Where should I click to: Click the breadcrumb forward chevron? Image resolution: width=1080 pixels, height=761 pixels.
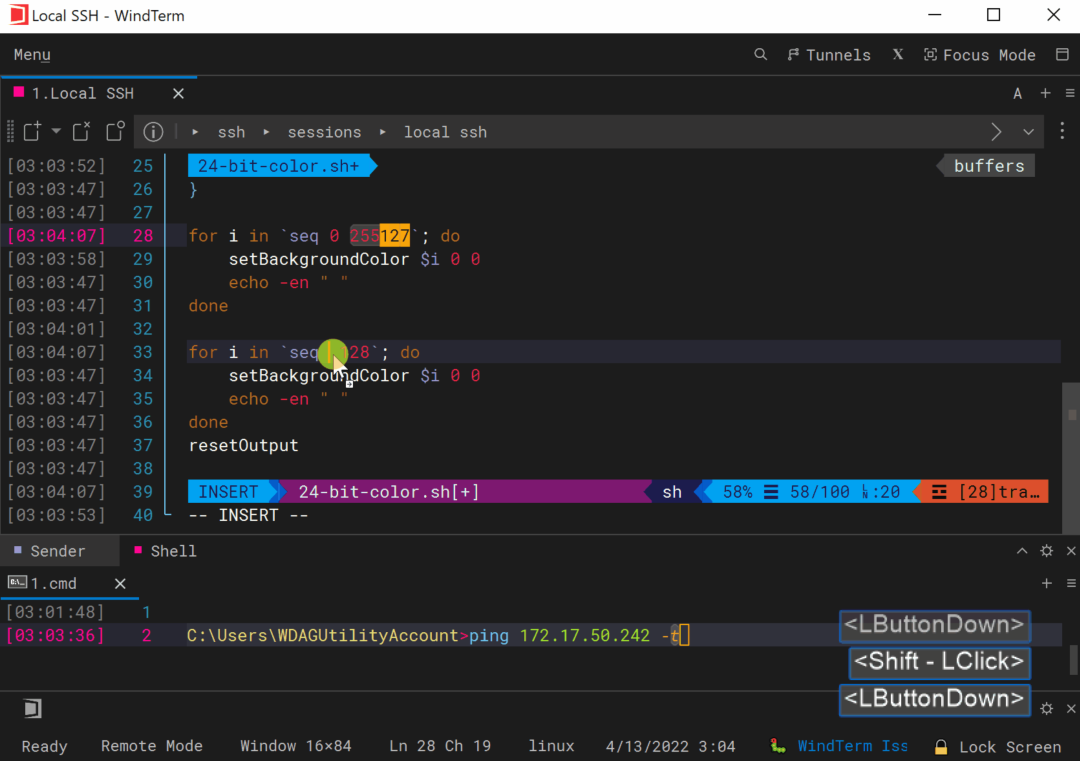(996, 132)
